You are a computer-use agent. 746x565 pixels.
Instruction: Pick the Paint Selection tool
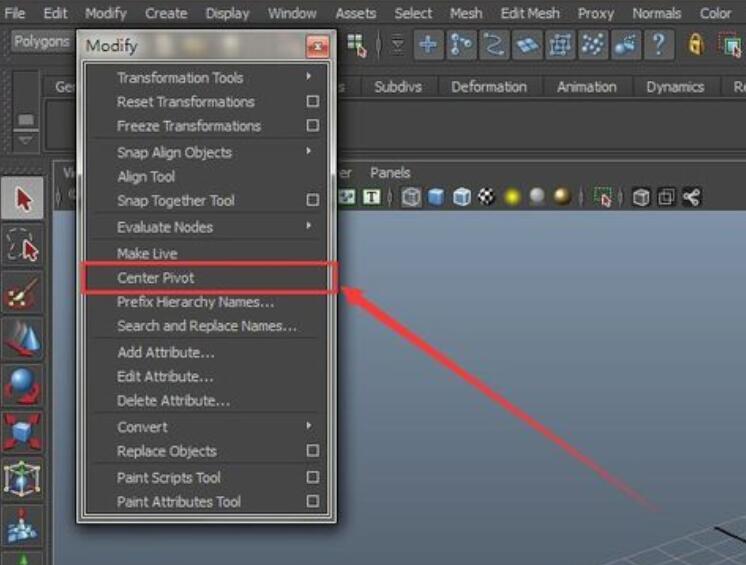pos(23,294)
